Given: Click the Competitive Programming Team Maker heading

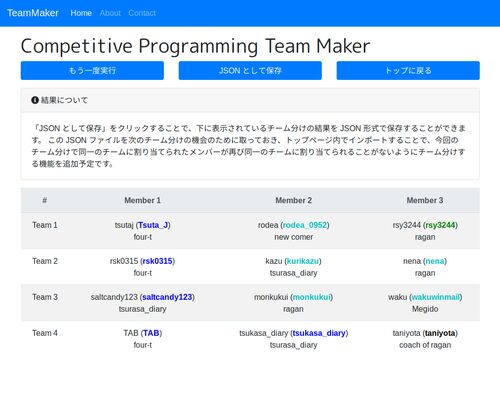Looking at the screenshot, I should tap(195, 46).
